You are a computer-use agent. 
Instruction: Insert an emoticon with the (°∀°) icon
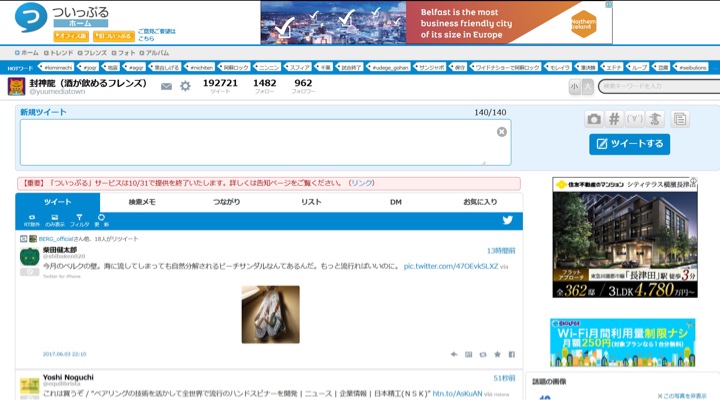635,119
